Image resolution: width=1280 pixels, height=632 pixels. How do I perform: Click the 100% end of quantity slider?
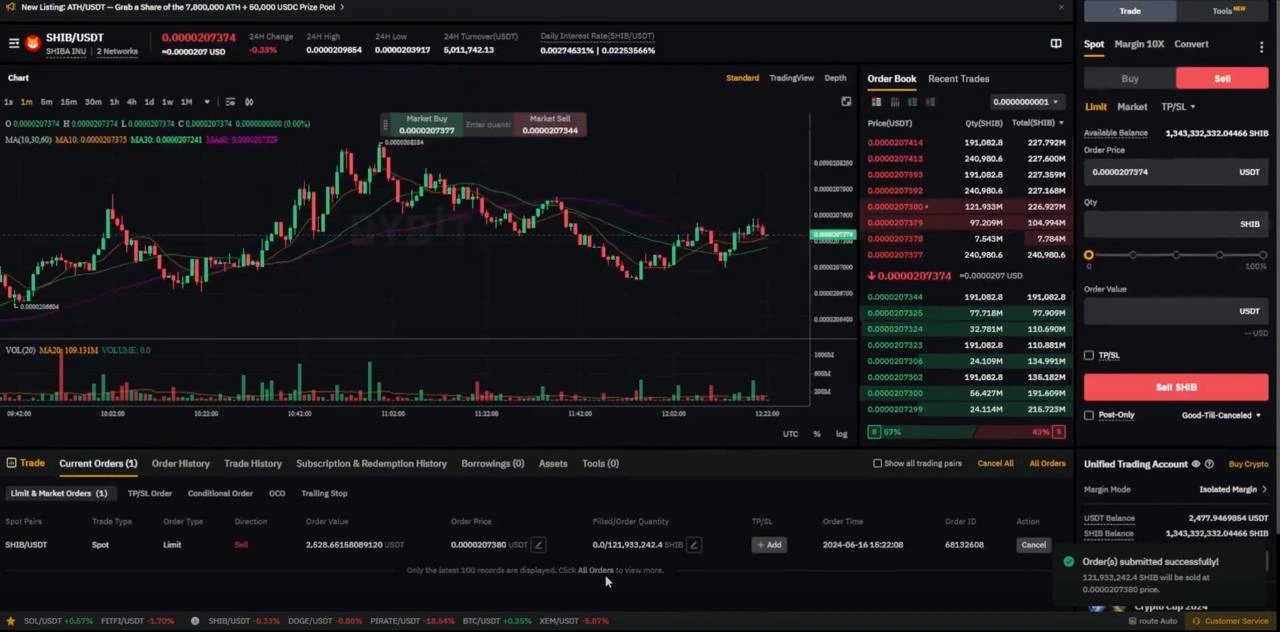pos(1263,255)
